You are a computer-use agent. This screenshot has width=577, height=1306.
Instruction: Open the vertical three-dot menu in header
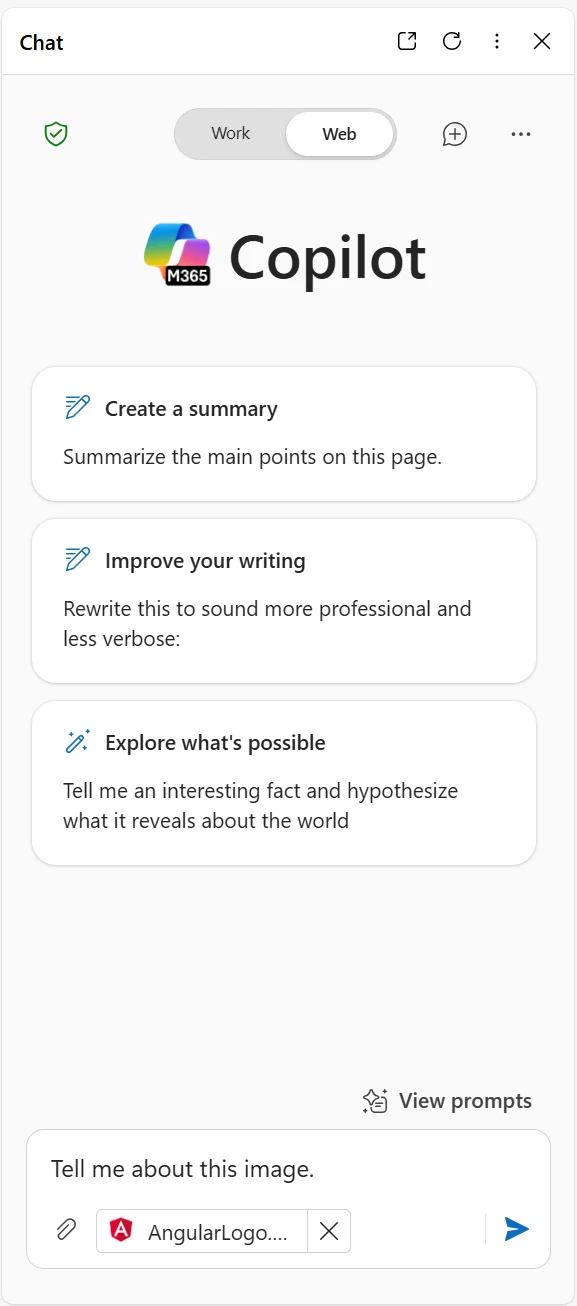[497, 41]
